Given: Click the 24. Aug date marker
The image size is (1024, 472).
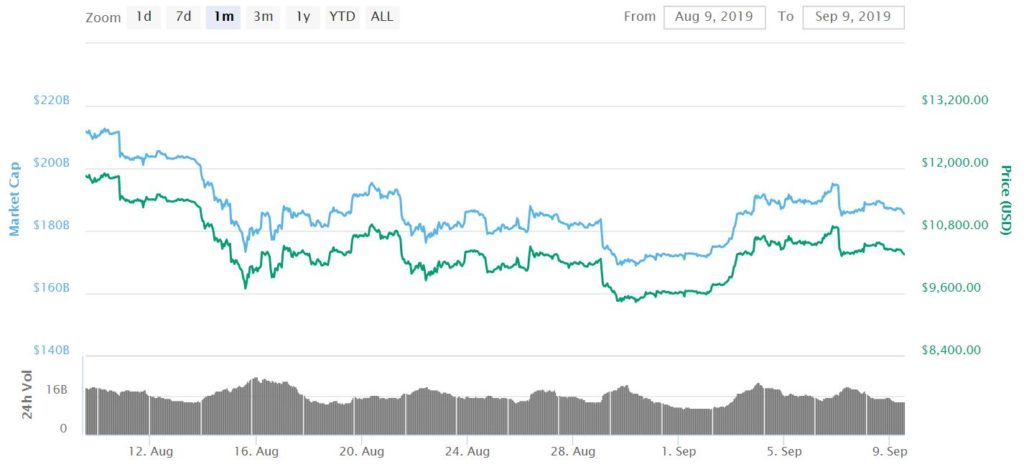Looking at the screenshot, I should 466,451.
